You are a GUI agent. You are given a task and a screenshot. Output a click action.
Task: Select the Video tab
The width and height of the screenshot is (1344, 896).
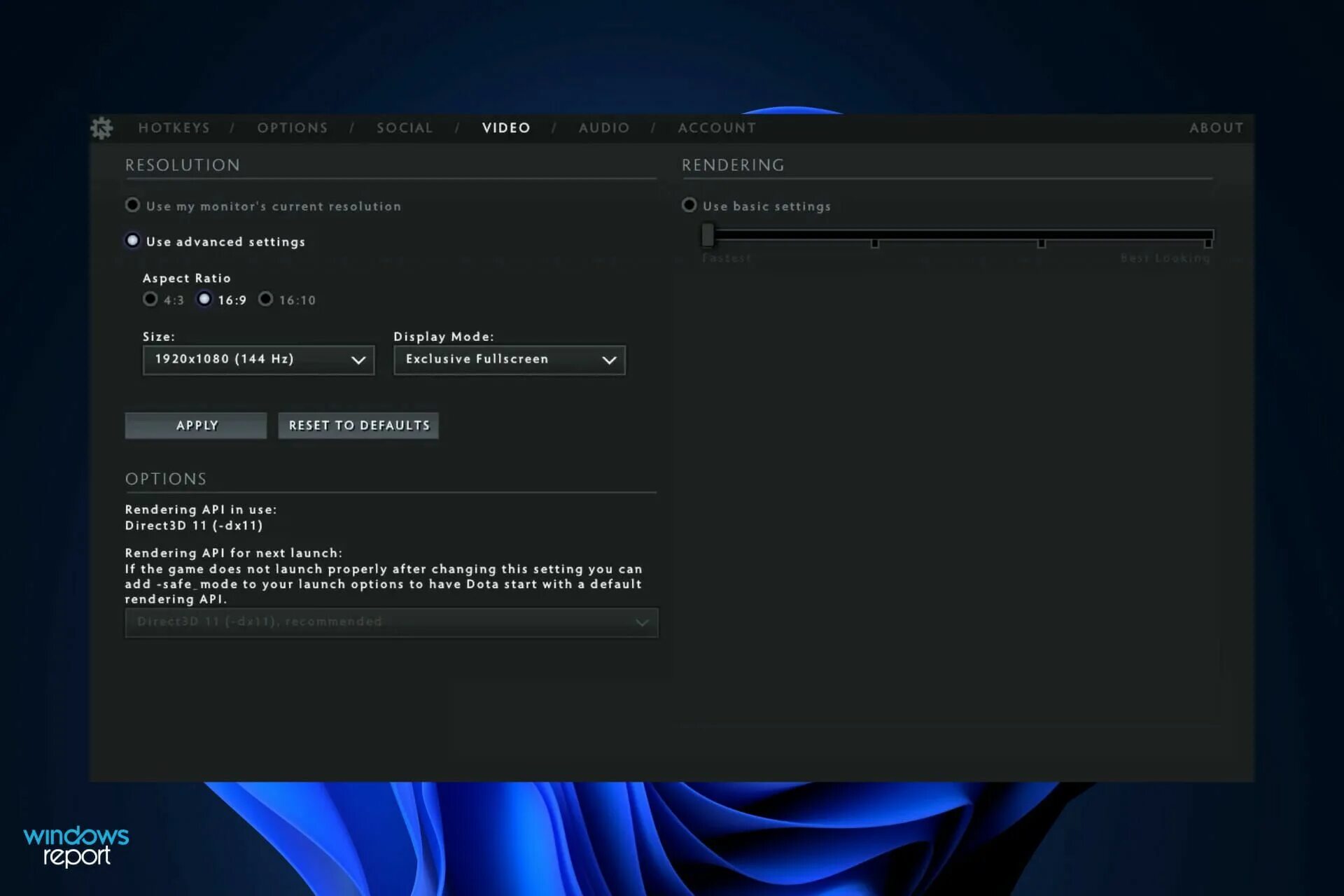(x=506, y=128)
